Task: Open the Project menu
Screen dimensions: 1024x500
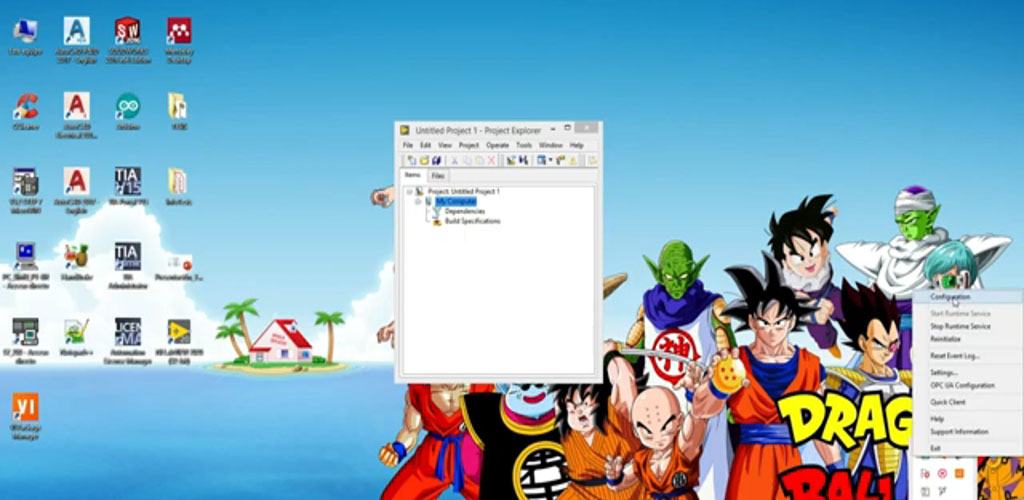Action: click(469, 145)
